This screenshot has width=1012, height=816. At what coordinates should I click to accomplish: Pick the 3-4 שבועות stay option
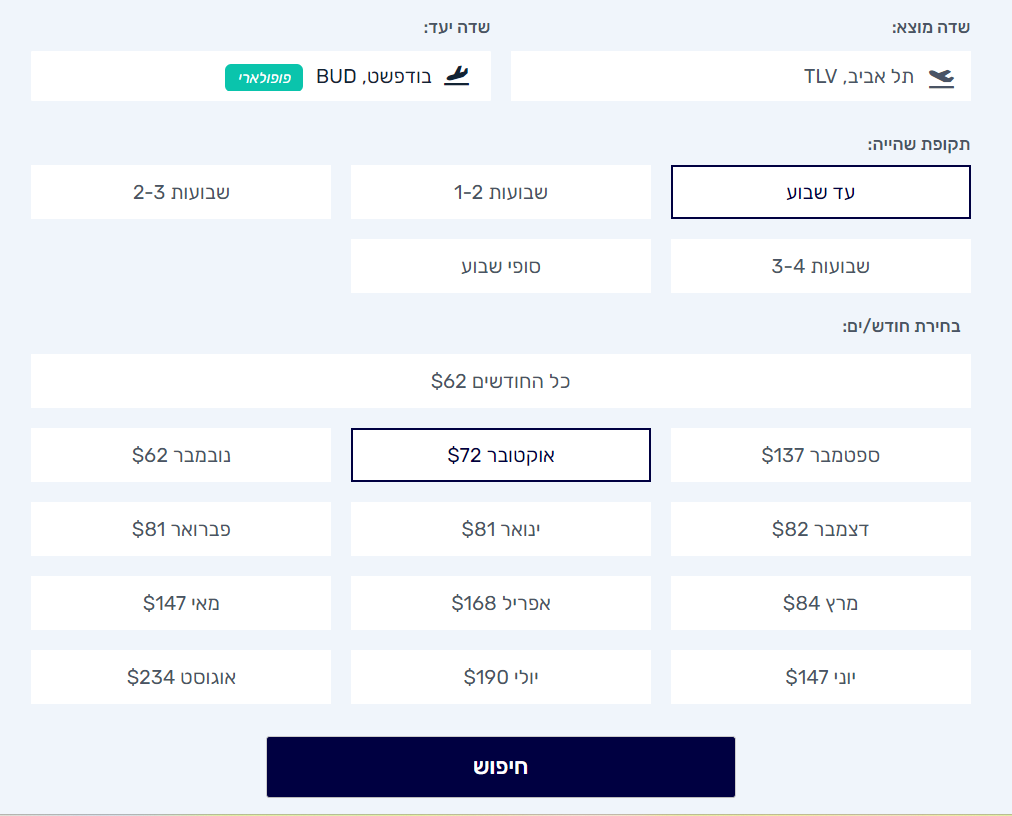[x=821, y=266]
